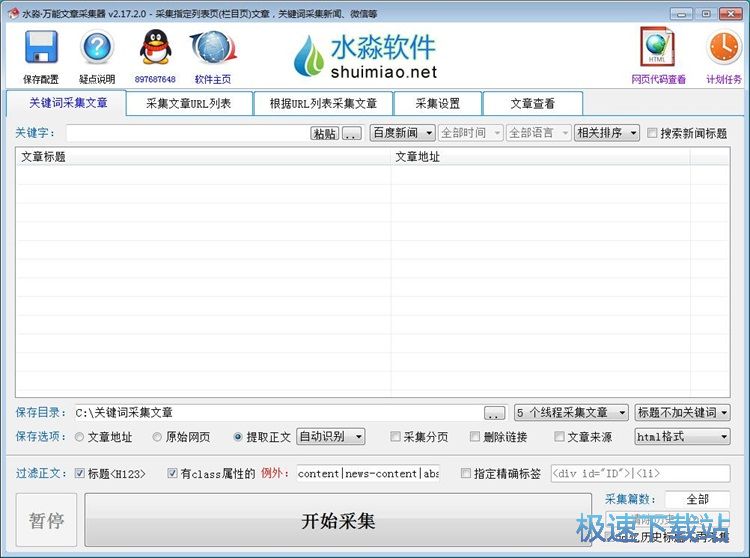Click the 计划任务 label
The image size is (750, 558).
click(x=724, y=79)
